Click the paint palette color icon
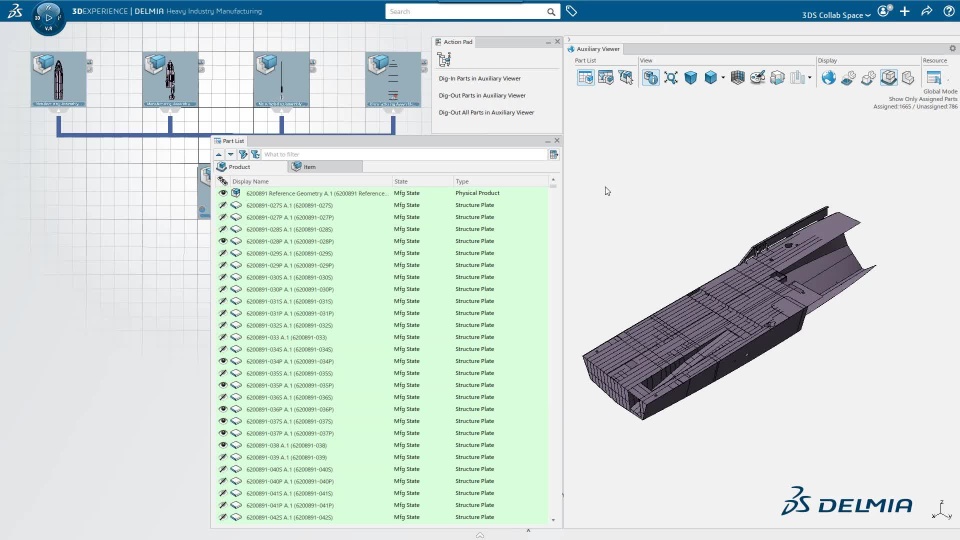 click(757, 77)
